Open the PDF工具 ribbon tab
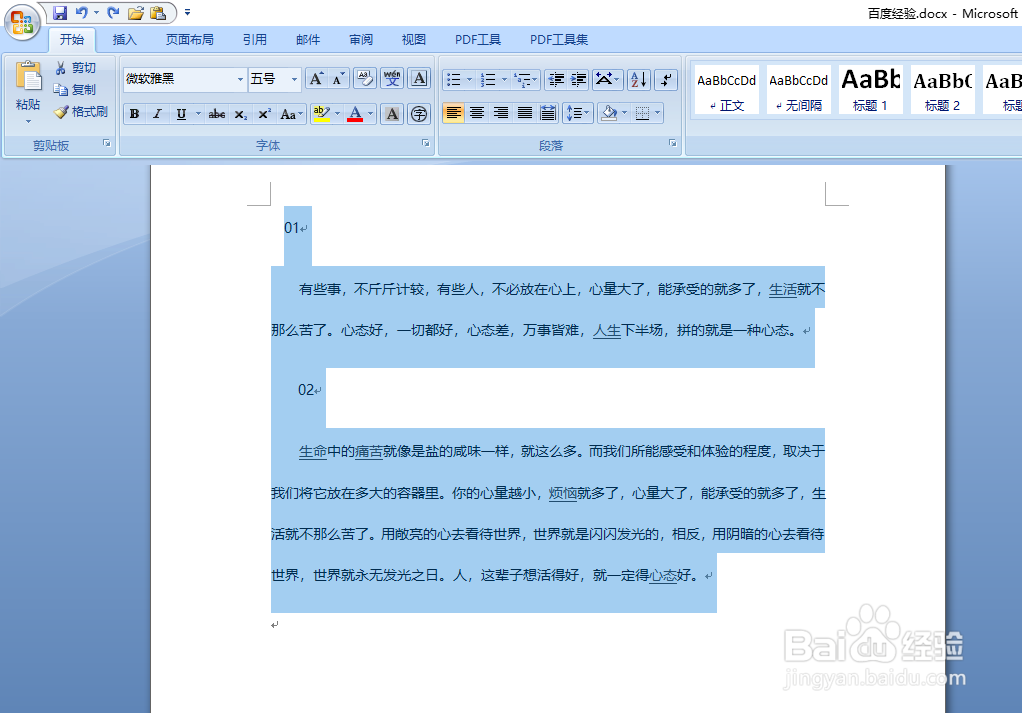 click(x=477, y=39)
